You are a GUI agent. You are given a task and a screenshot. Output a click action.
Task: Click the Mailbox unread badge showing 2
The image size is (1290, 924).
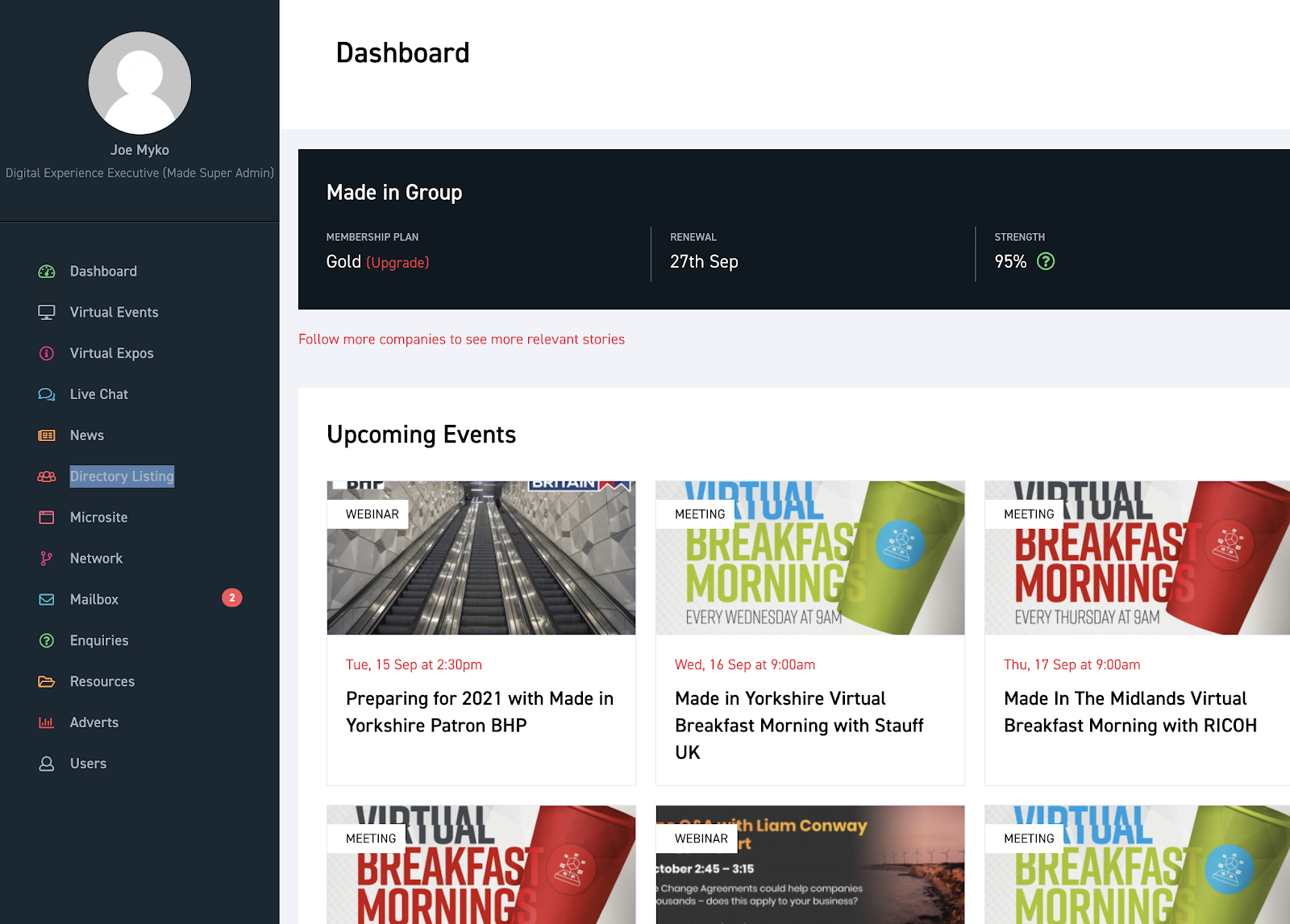[232, 598]
